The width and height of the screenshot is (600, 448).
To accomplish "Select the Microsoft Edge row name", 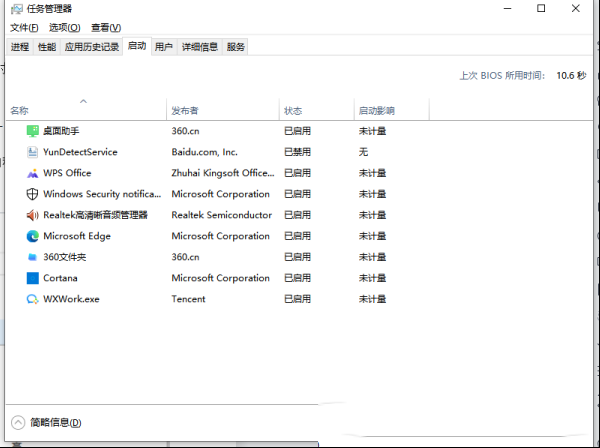I will coord(77,236).
